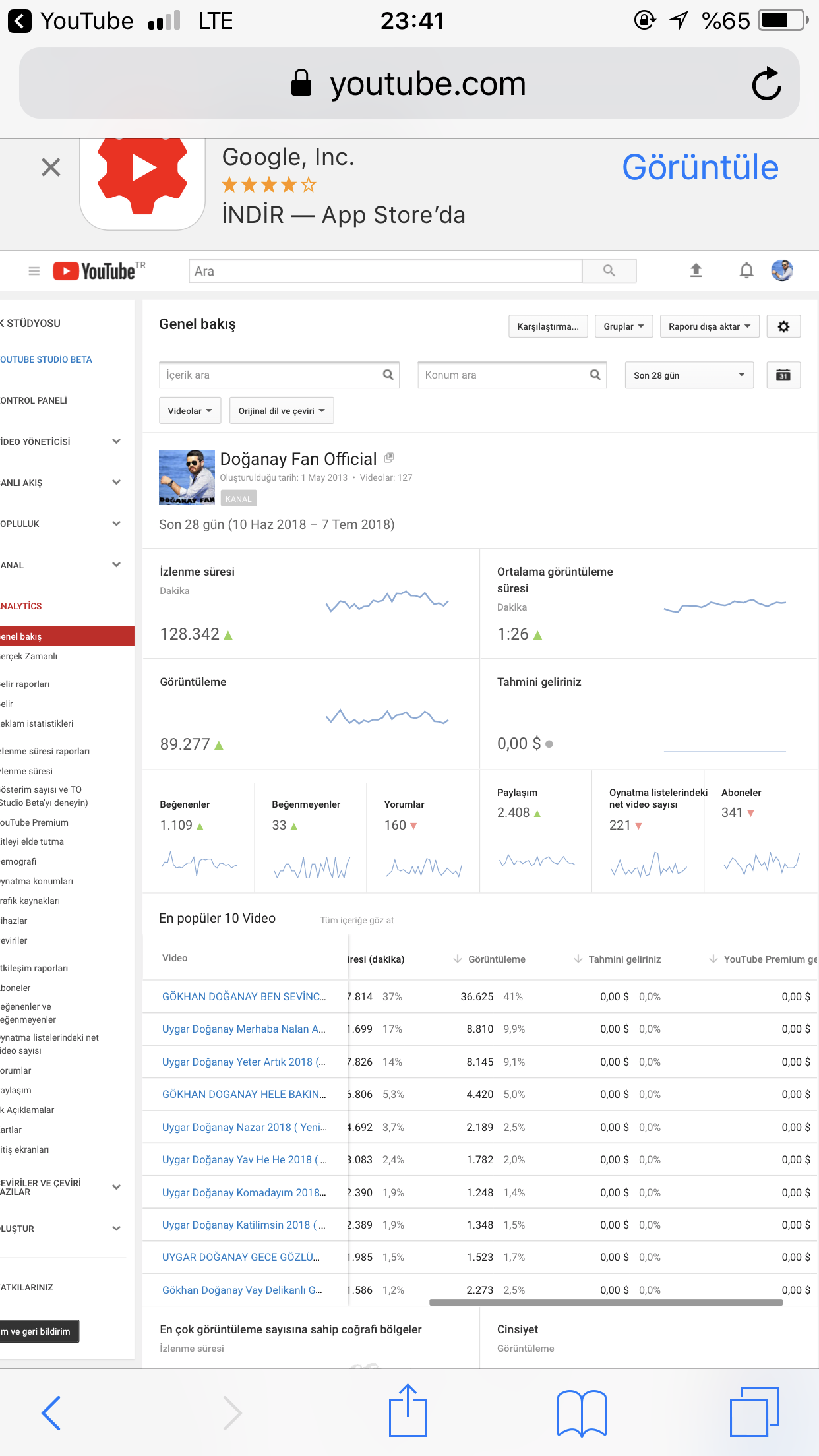
Task: Tap the Safari share icon
Action: pos(408,1410)
